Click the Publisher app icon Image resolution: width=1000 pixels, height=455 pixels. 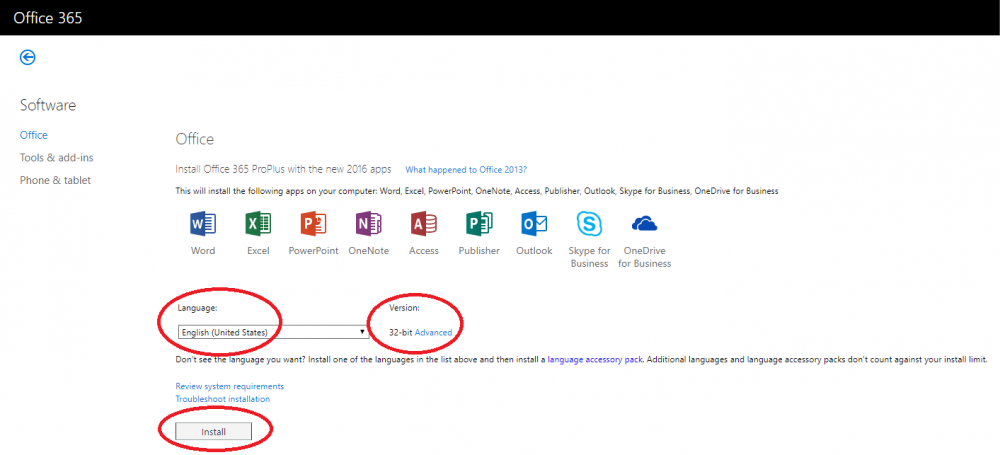point(479,224)
